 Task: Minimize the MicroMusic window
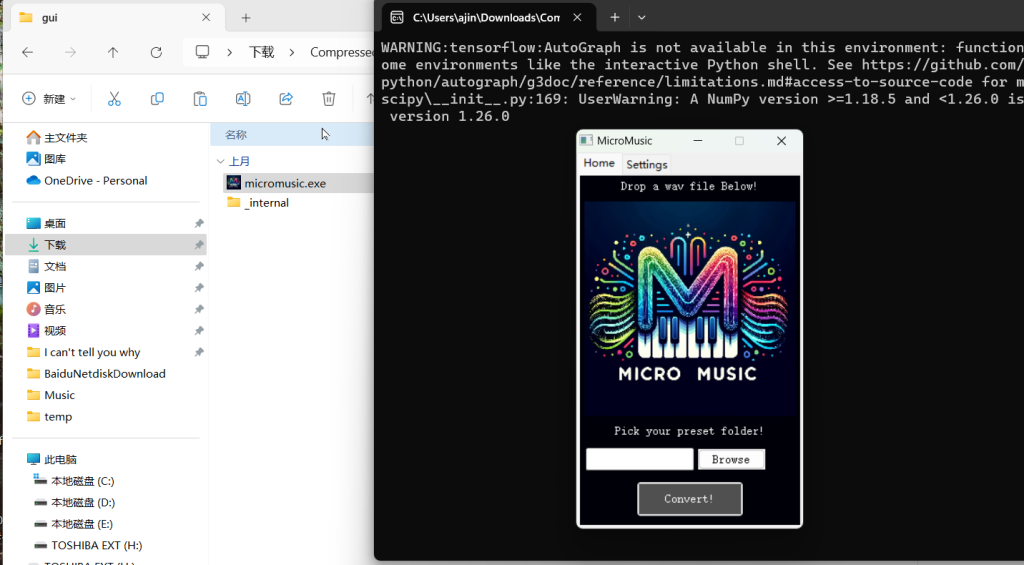pos(697,140)
